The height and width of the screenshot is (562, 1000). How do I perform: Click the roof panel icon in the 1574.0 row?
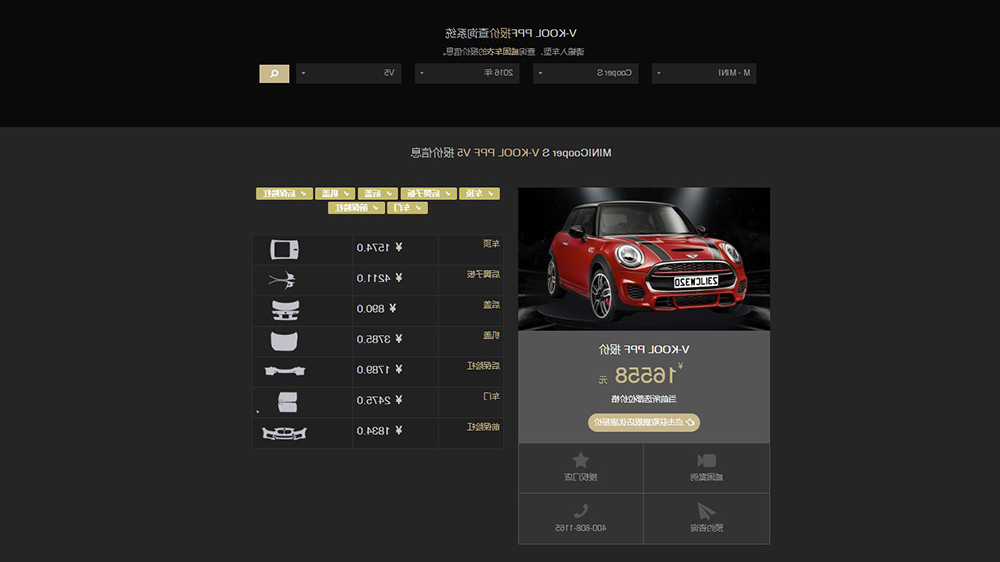(284, 249)
